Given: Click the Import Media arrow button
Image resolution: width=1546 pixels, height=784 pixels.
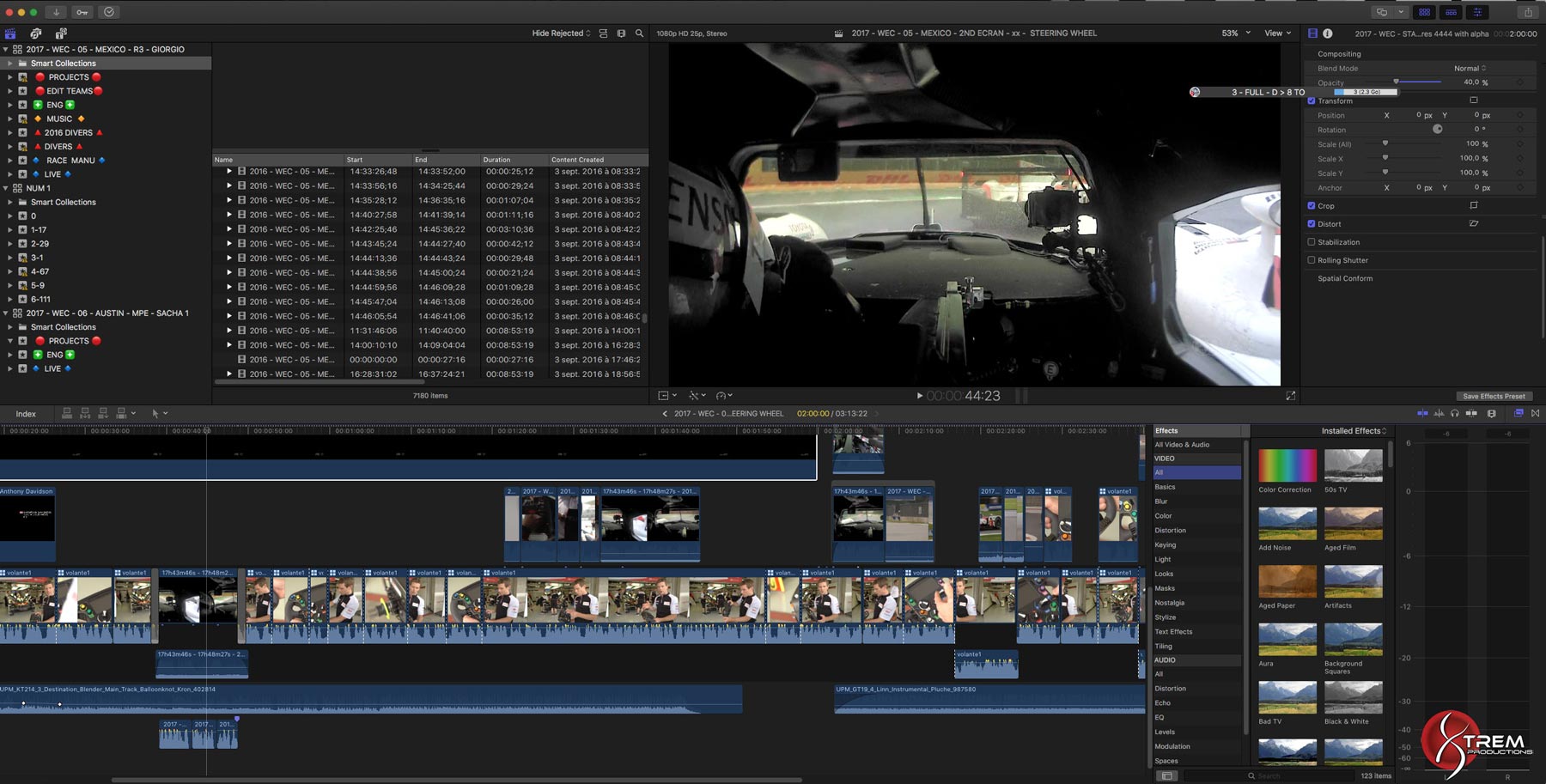Looking at the screenshot, I should click(x=56, y=12).
